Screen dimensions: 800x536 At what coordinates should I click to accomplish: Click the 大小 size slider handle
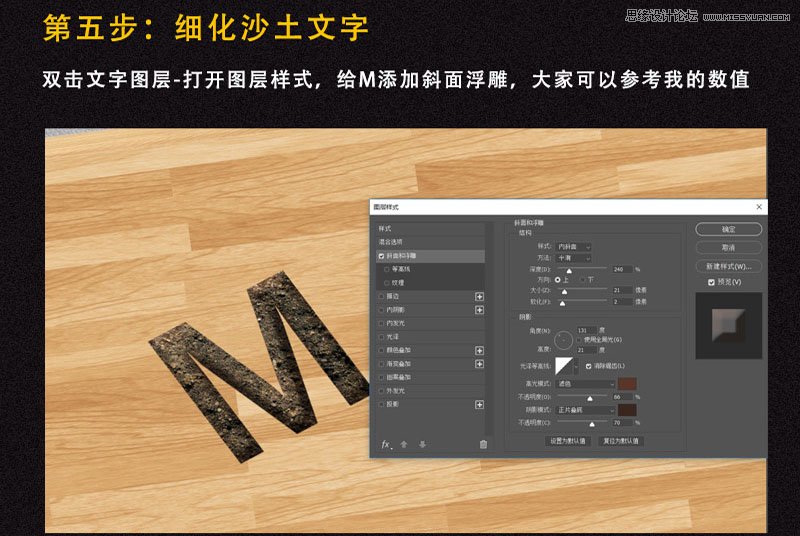(x=564, y=291)
